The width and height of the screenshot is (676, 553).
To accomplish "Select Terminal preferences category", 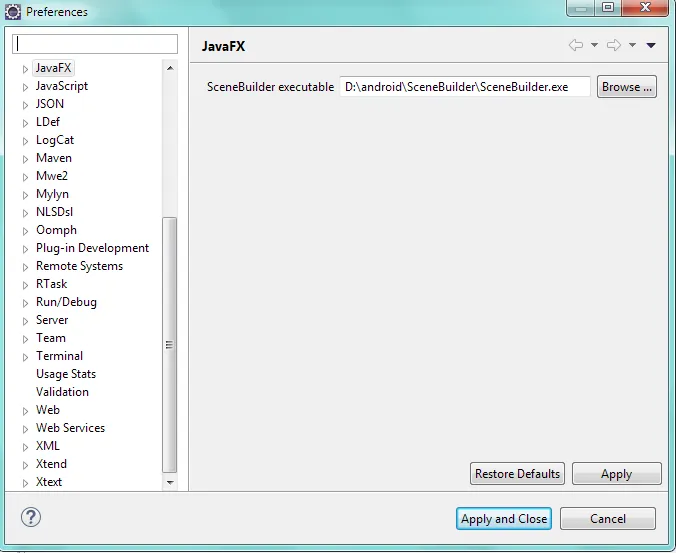I will [59, 356].
